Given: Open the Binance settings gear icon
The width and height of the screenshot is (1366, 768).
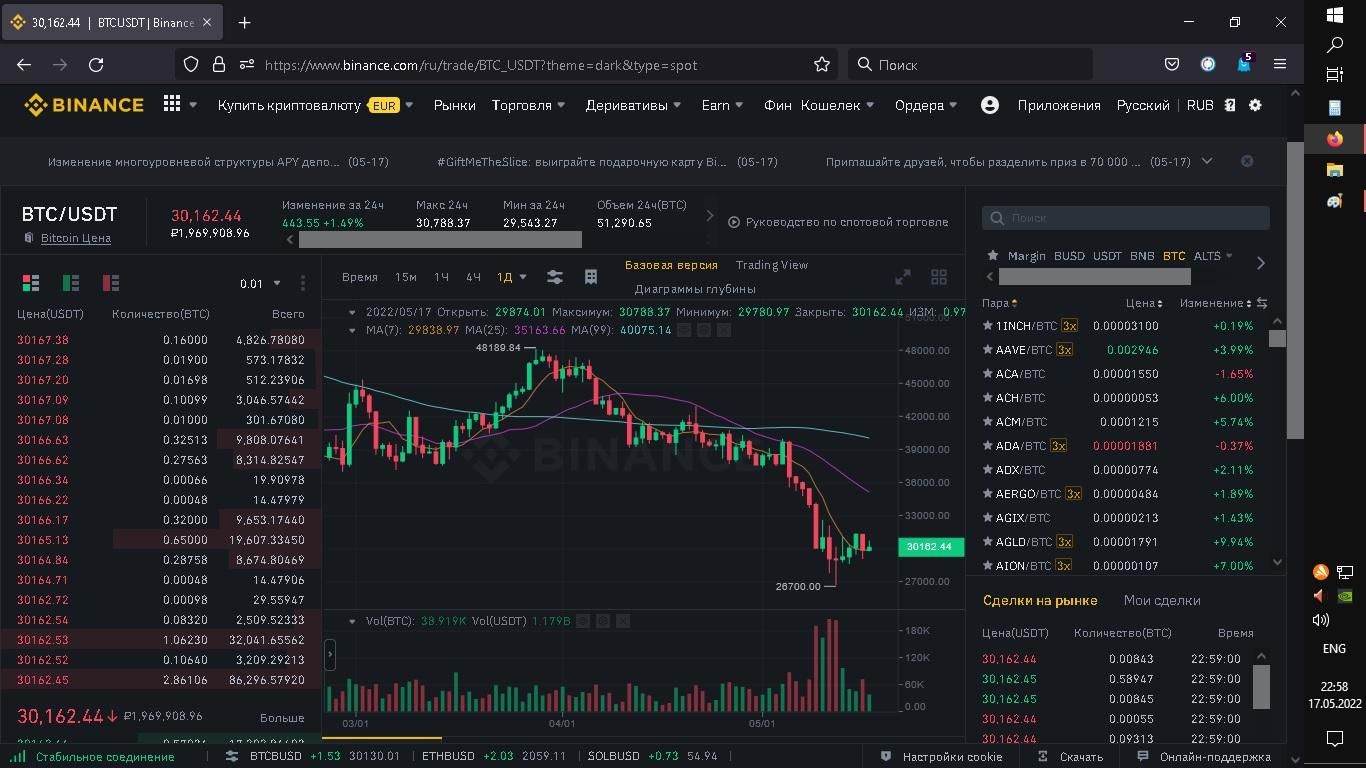Looking at the screenshot, I should click(x=1256, y=105).
